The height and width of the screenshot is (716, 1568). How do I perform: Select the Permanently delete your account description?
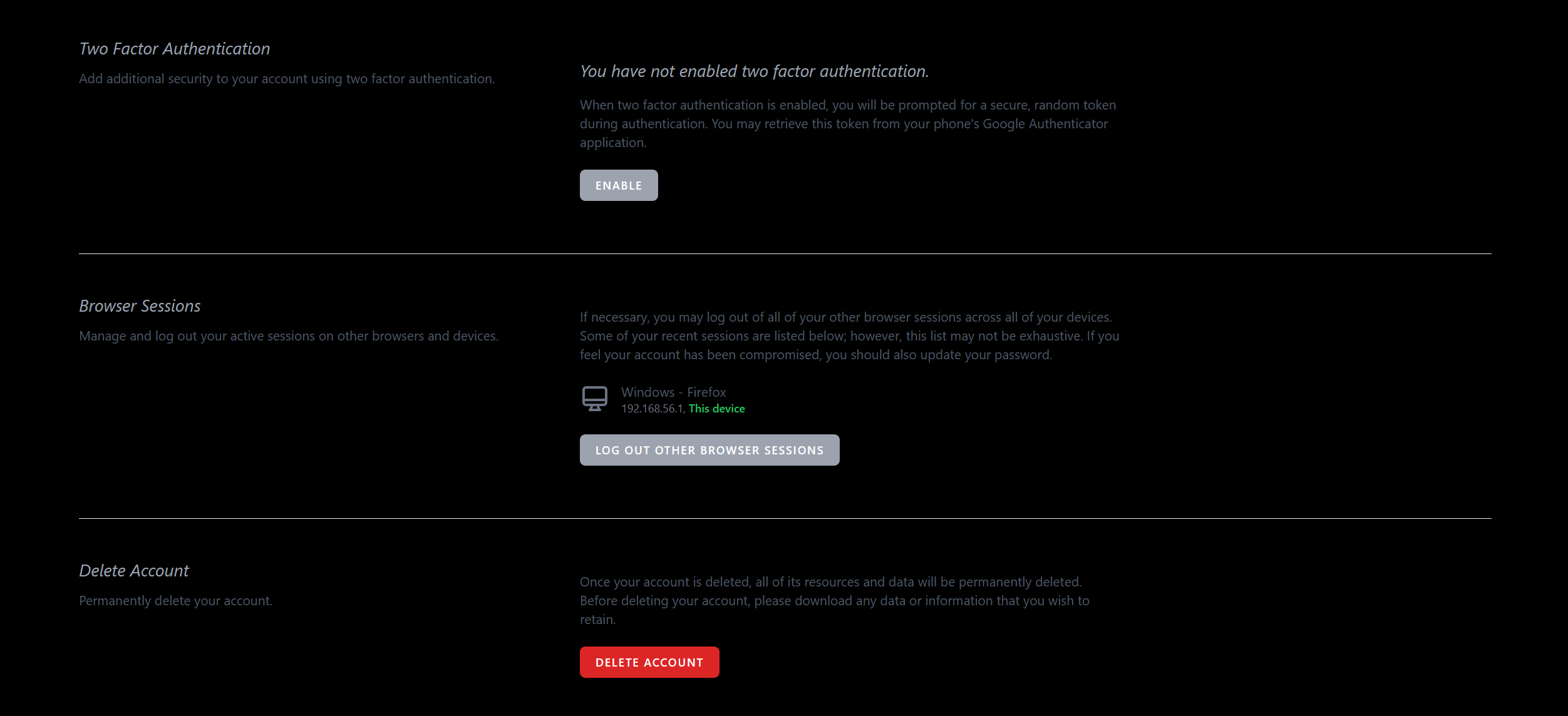[x=175, y=600]
